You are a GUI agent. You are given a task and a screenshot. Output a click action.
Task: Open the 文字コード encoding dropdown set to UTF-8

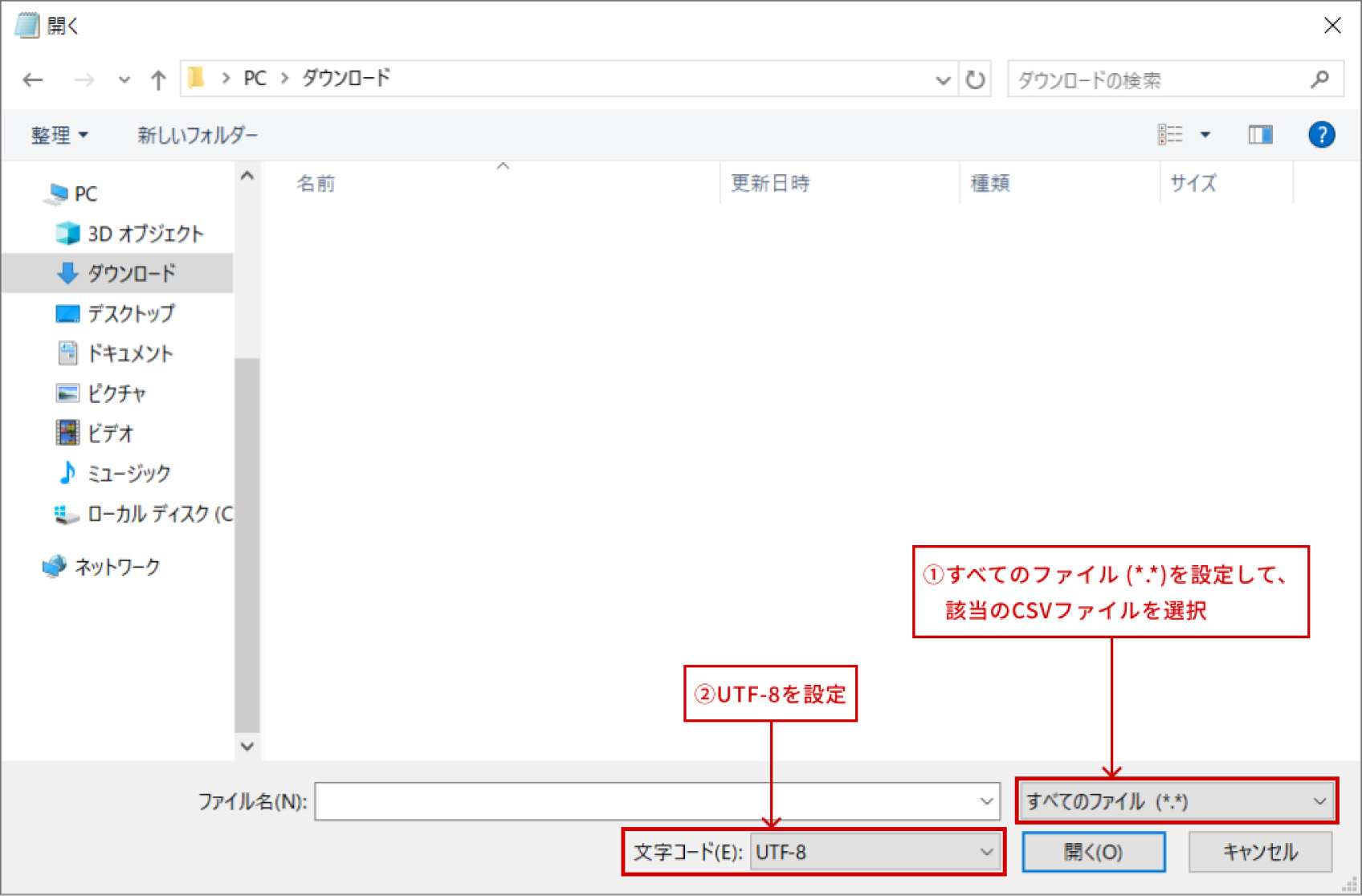tap(875, 852)
